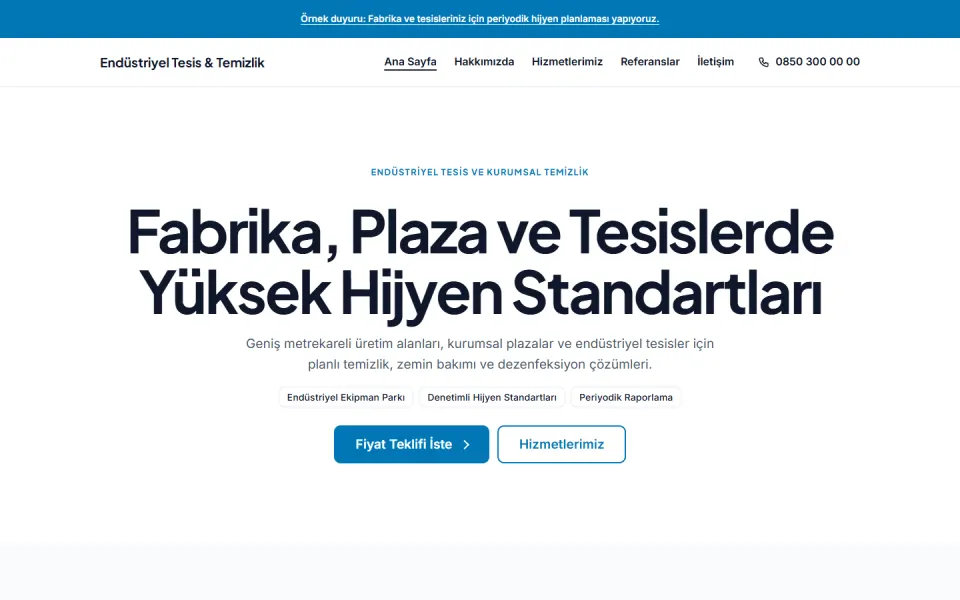Click the phone icon in the header
The image size is (960, 600).
pyautogui.click(x=763, y=62)
